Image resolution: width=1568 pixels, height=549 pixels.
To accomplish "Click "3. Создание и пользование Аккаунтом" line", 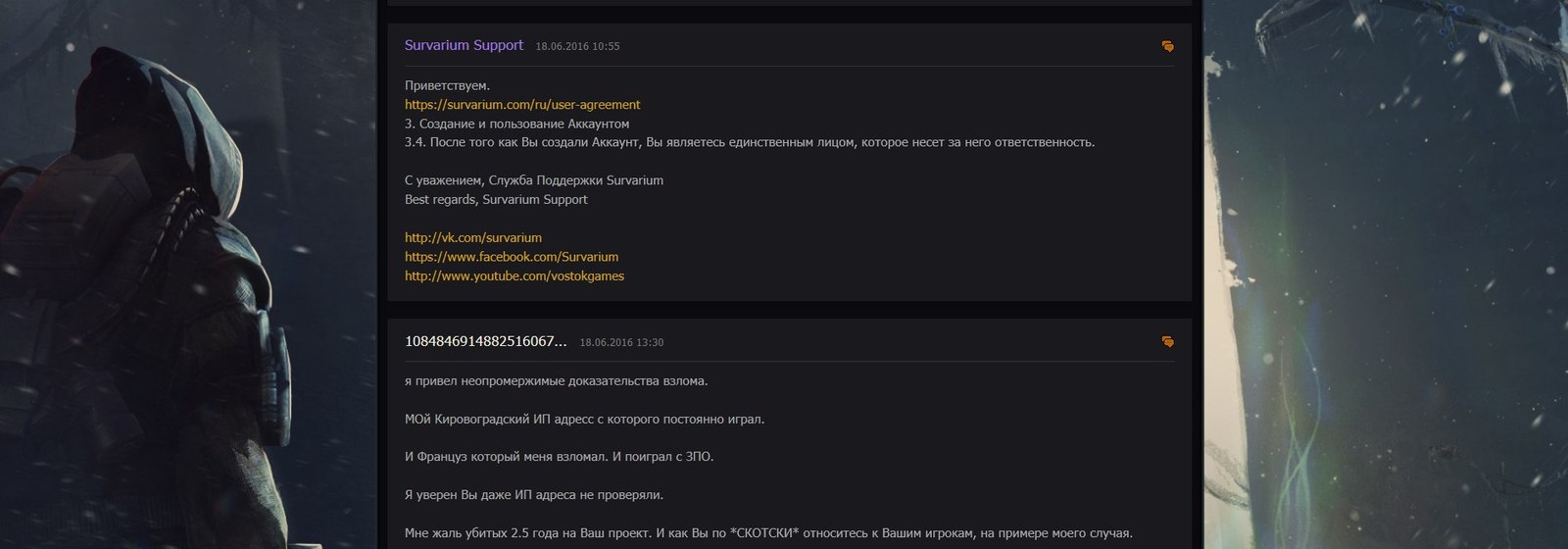I will pos(516,125).
